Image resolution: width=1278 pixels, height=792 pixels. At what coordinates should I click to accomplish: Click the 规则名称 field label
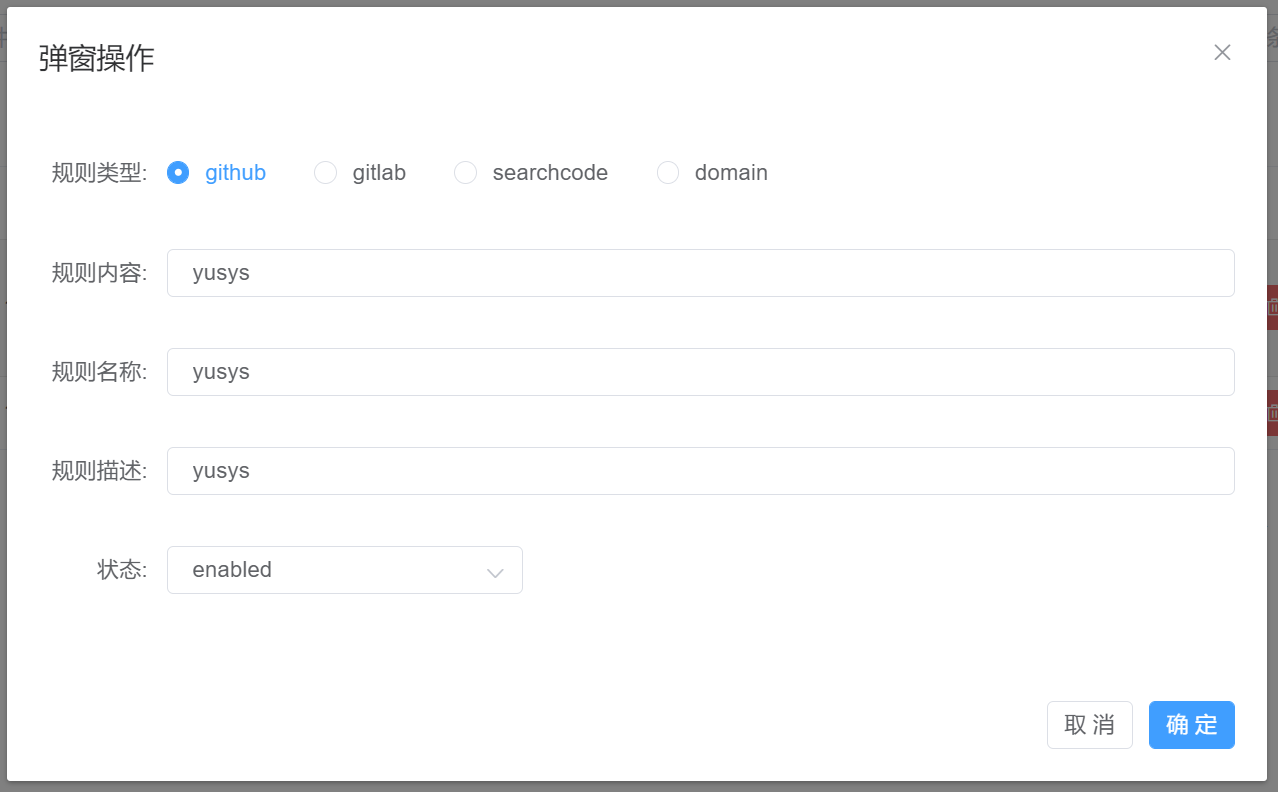[99, 372]
